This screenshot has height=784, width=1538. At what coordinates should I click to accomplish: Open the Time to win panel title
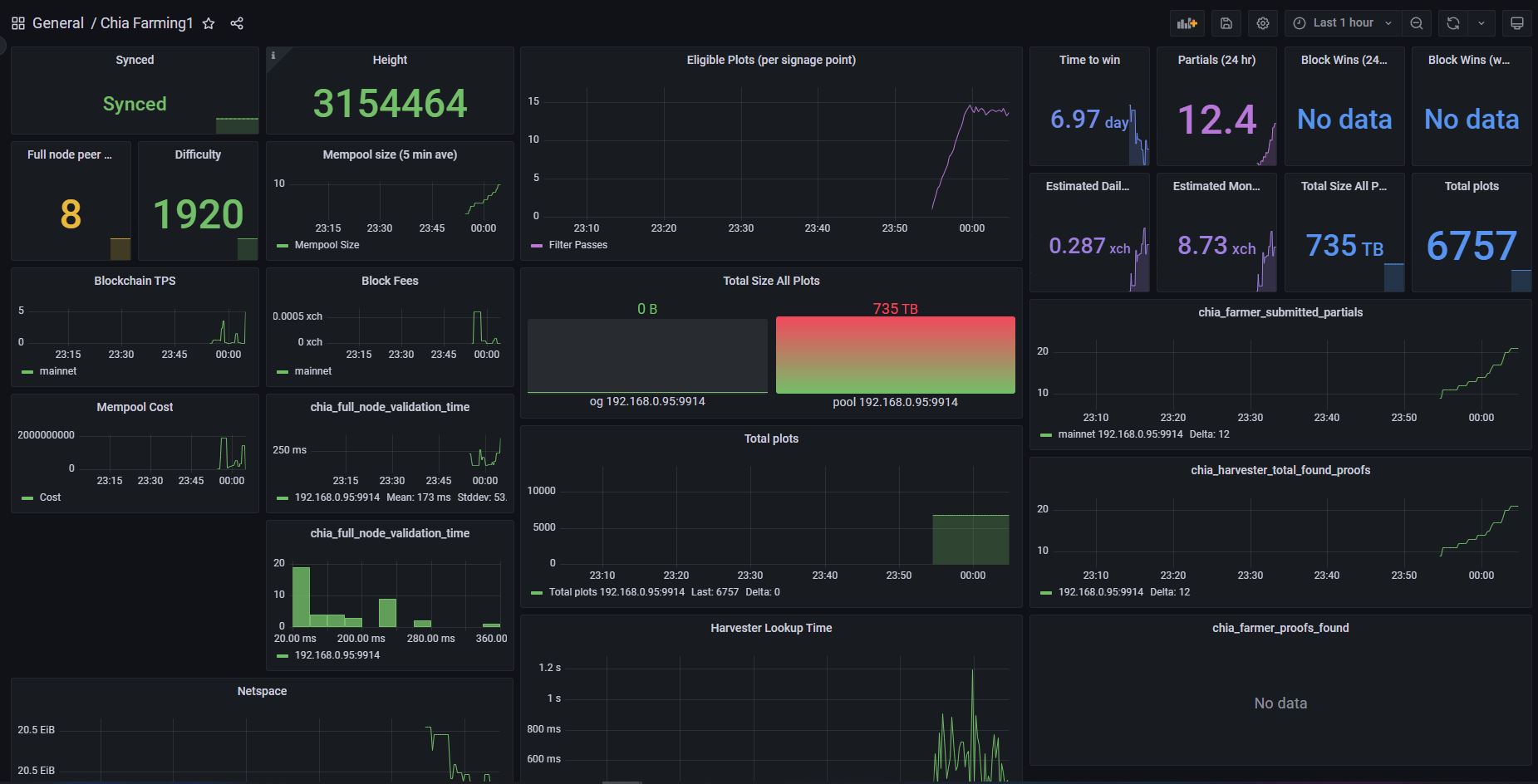pyautogui.click(x=1089, y=60)
